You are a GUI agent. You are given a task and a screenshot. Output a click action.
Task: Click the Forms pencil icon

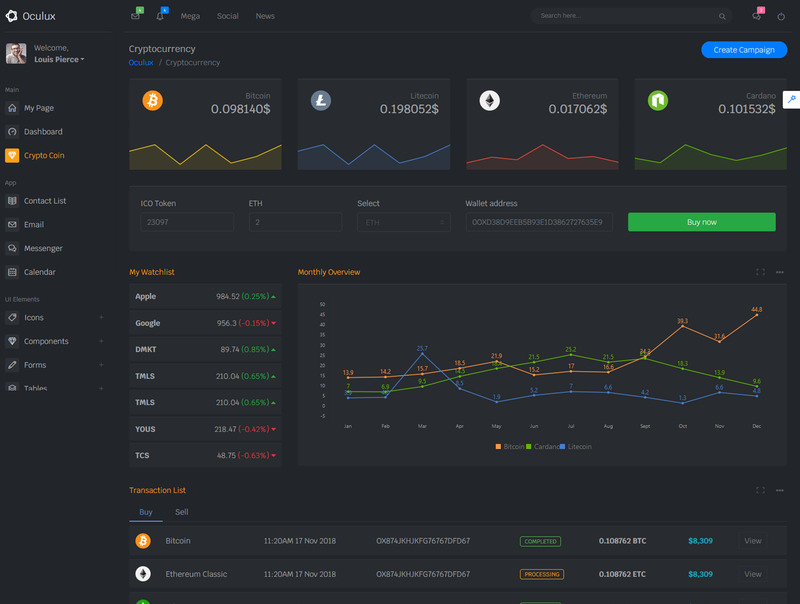click(12, 365)
